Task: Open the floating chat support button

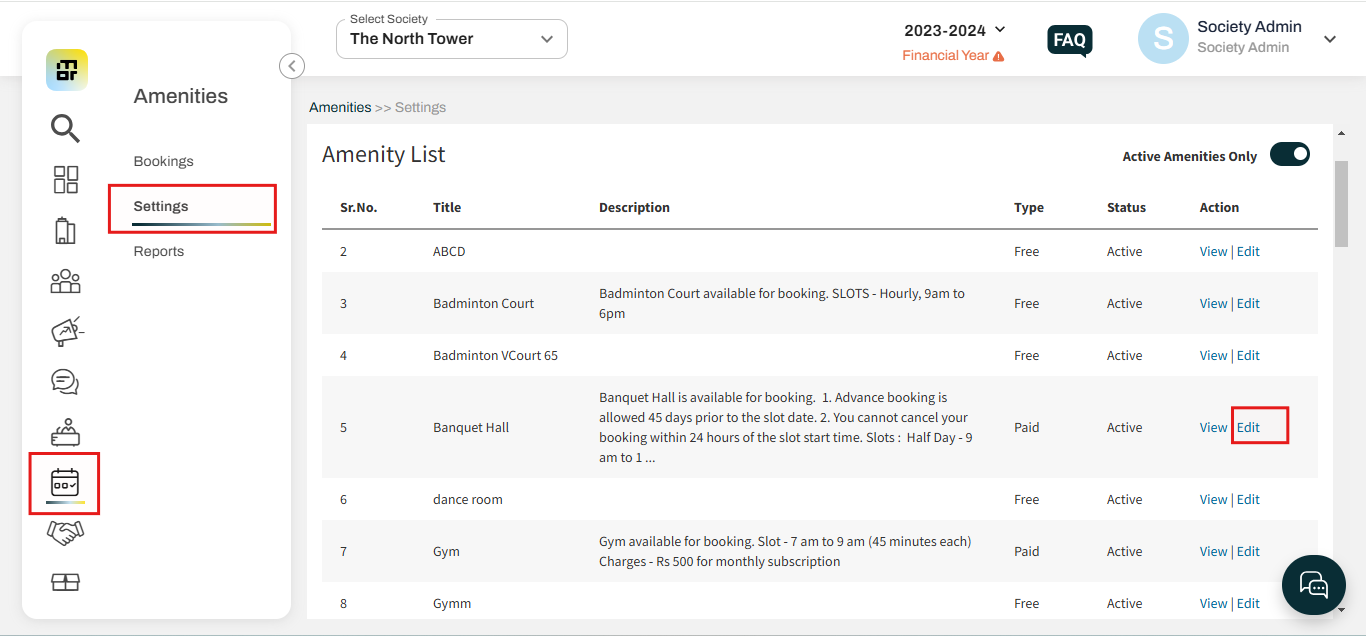Action: point(1313,585)
